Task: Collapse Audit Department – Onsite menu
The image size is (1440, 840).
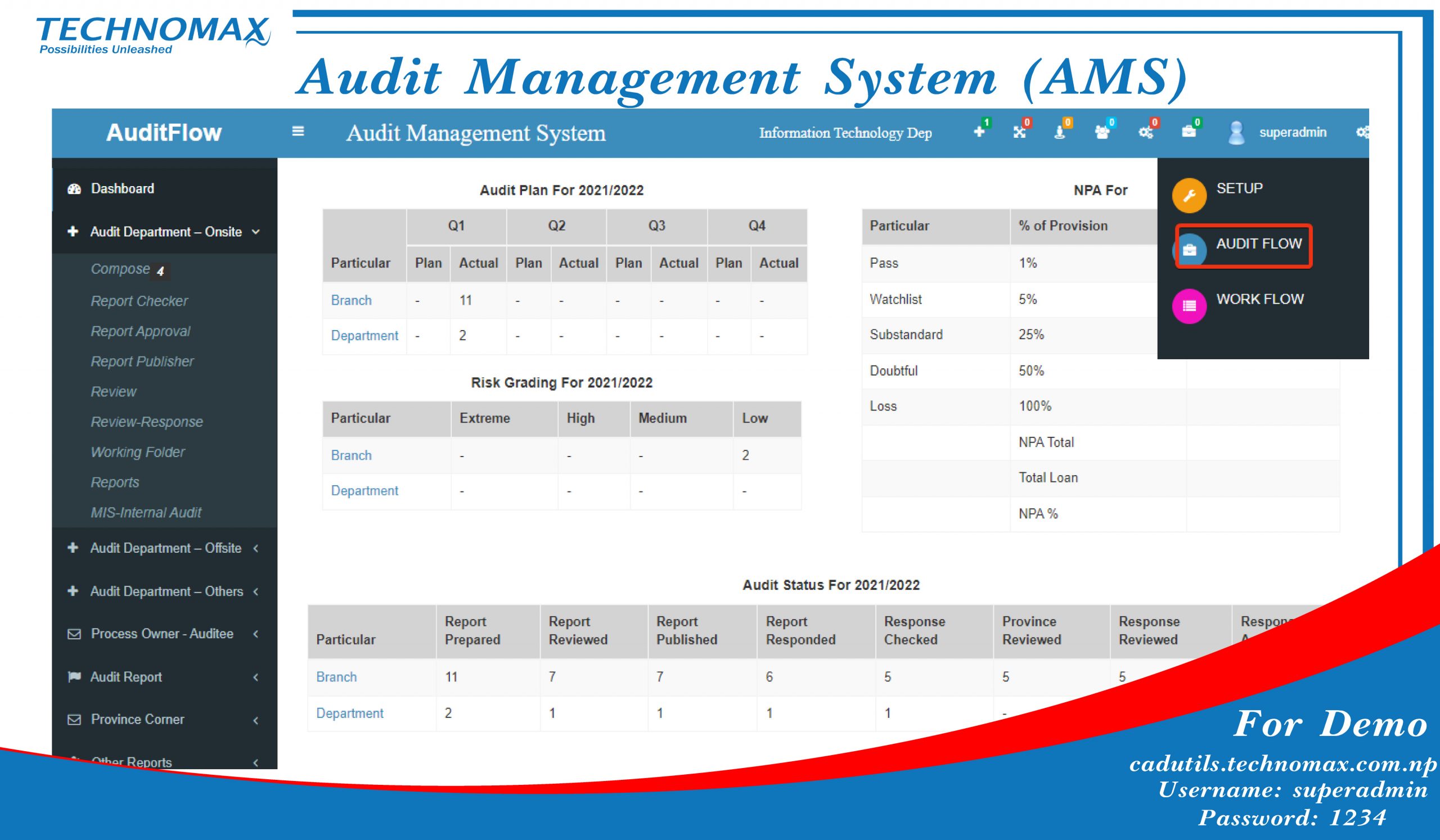Action: 166,232
